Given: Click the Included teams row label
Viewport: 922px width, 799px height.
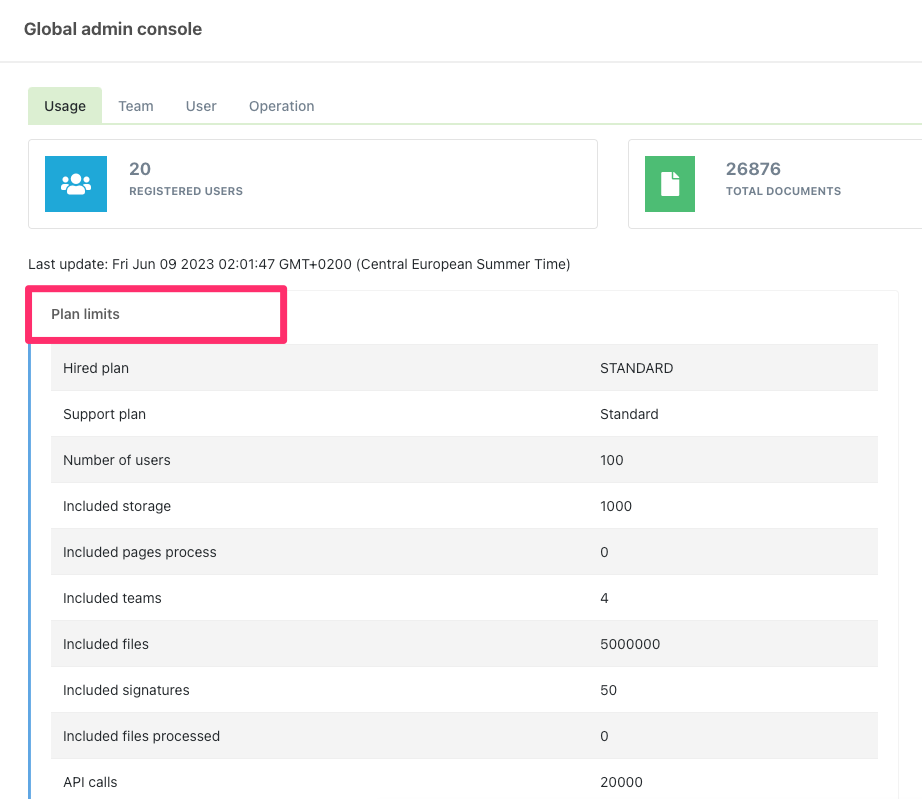Looking at the screenshot, I should (112, 598).
